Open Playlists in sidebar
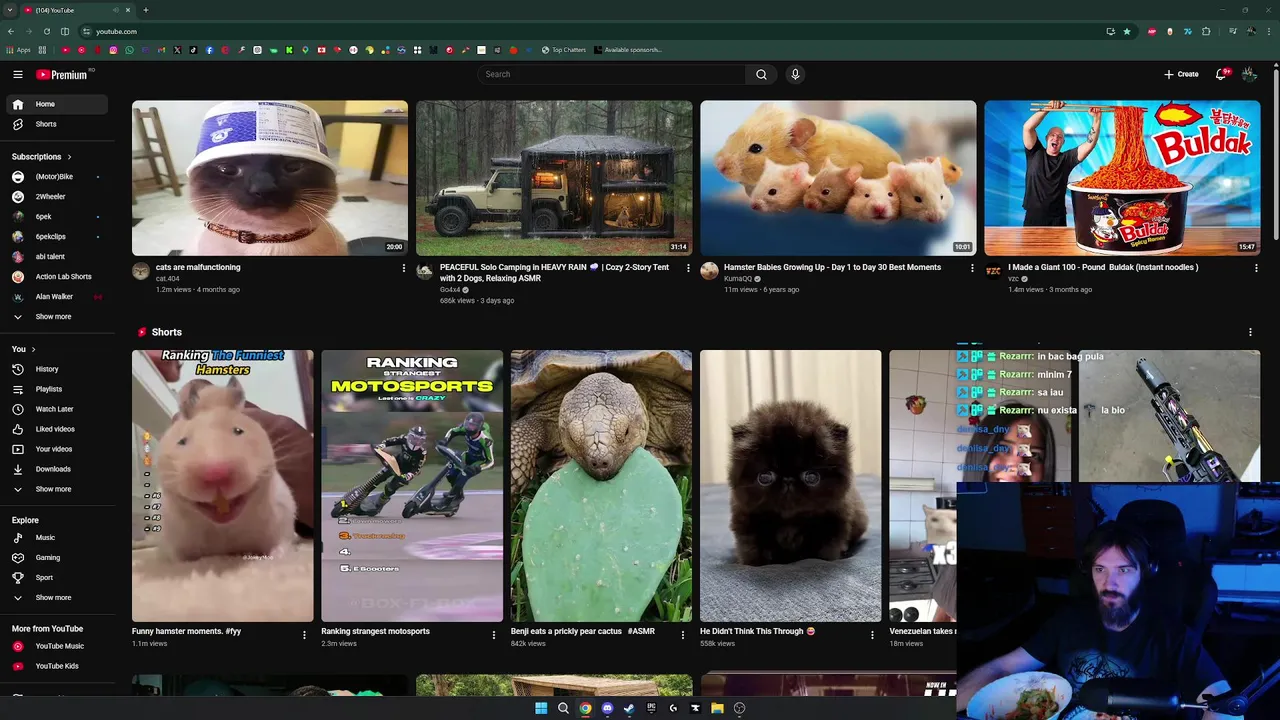Image resolution: width=1280 pixels, height=720 pixels. [x=56, y=389]
